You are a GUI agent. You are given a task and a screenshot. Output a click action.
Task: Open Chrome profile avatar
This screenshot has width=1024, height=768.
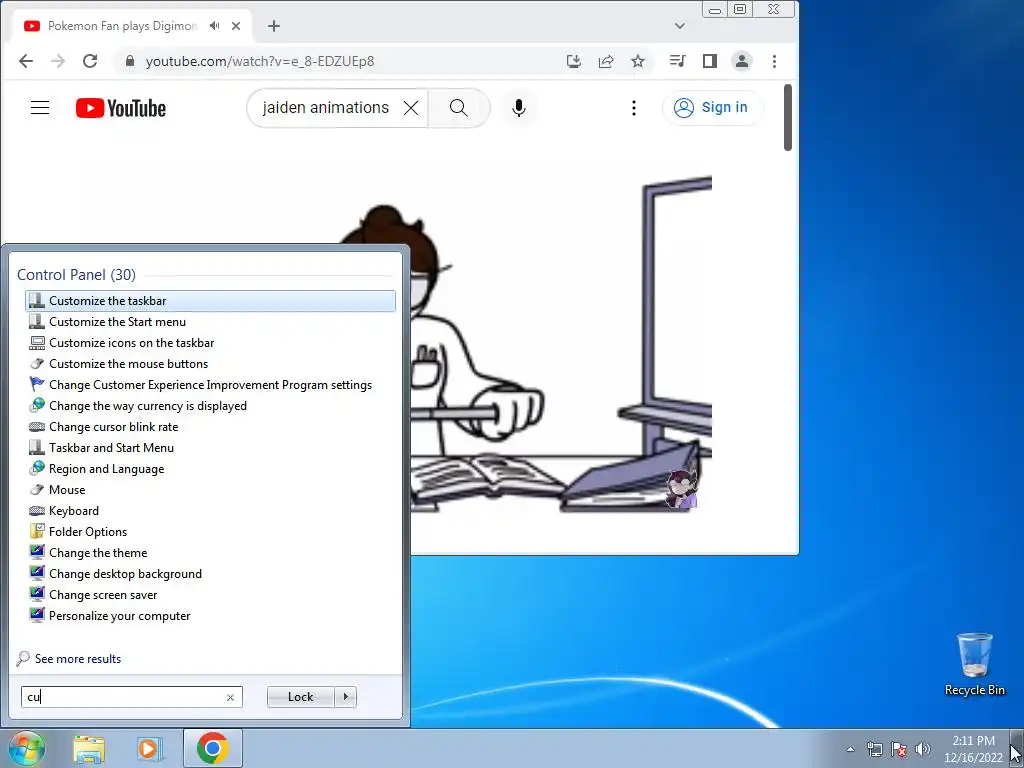click(742, 61)
